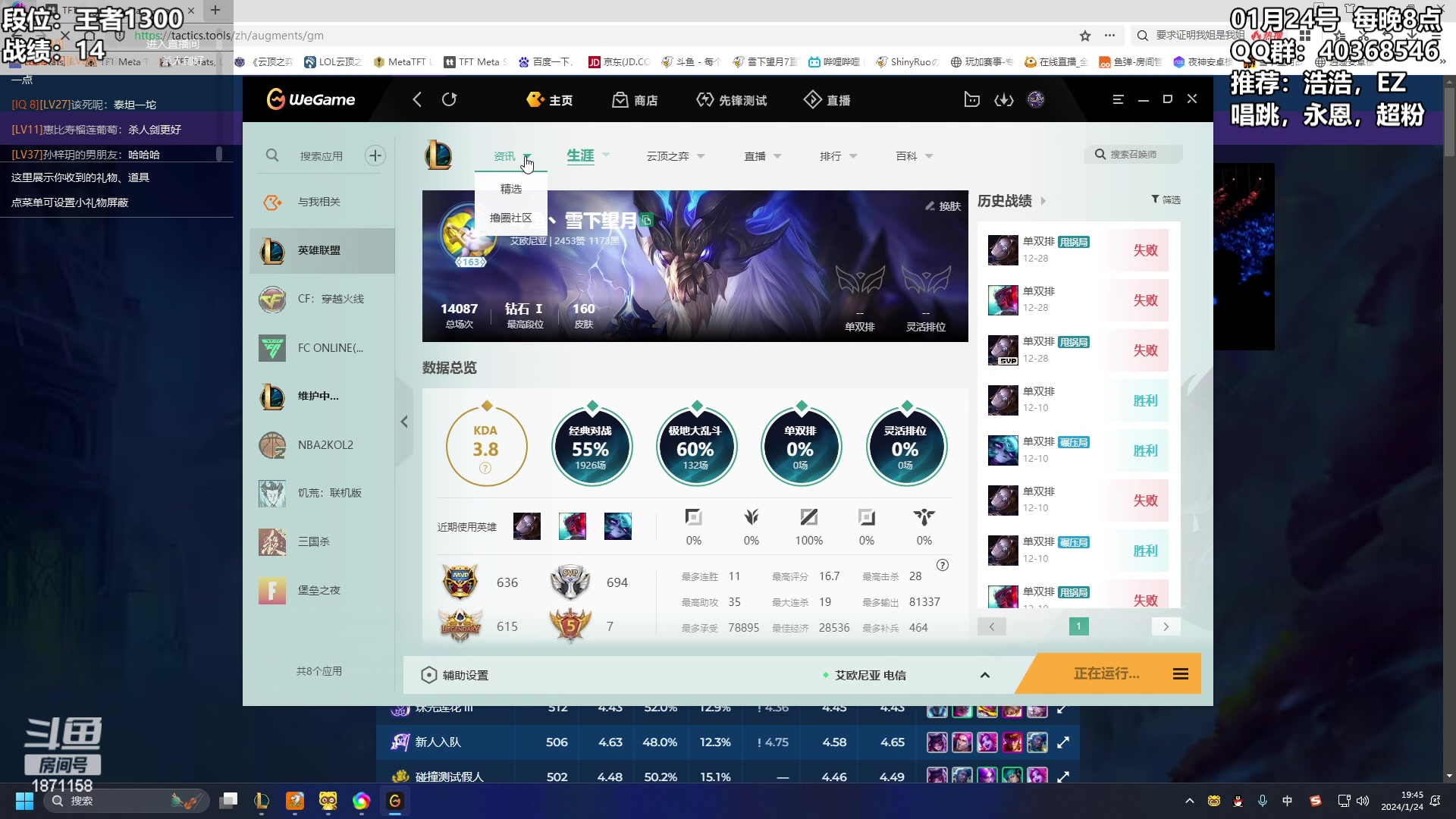Bookmark page with browser star icon

tap(1085, 36)
